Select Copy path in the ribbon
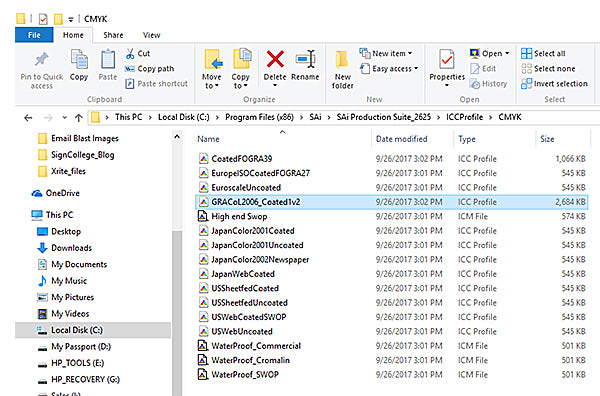Viewport: 600px width, 396px height. (149, 69)
